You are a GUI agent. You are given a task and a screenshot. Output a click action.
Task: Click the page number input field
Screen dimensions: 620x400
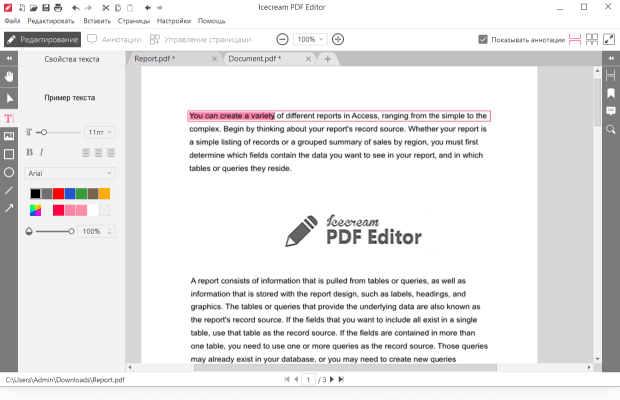pos(308,379)
